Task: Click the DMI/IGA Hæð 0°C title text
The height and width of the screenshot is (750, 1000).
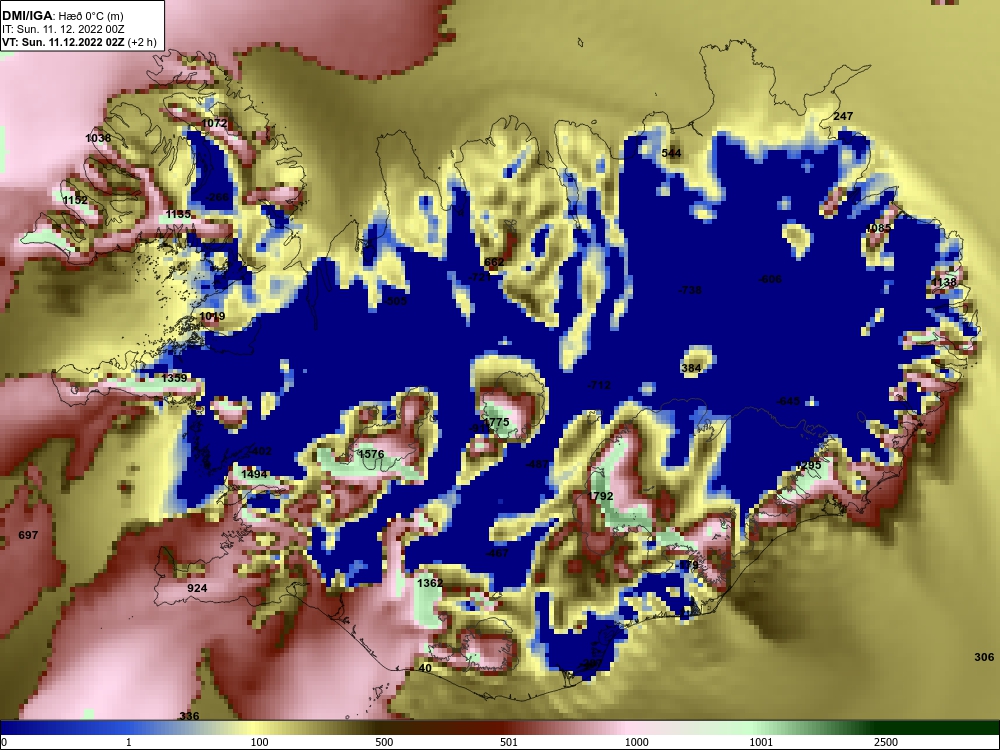Action: click(x=62, y=16)
